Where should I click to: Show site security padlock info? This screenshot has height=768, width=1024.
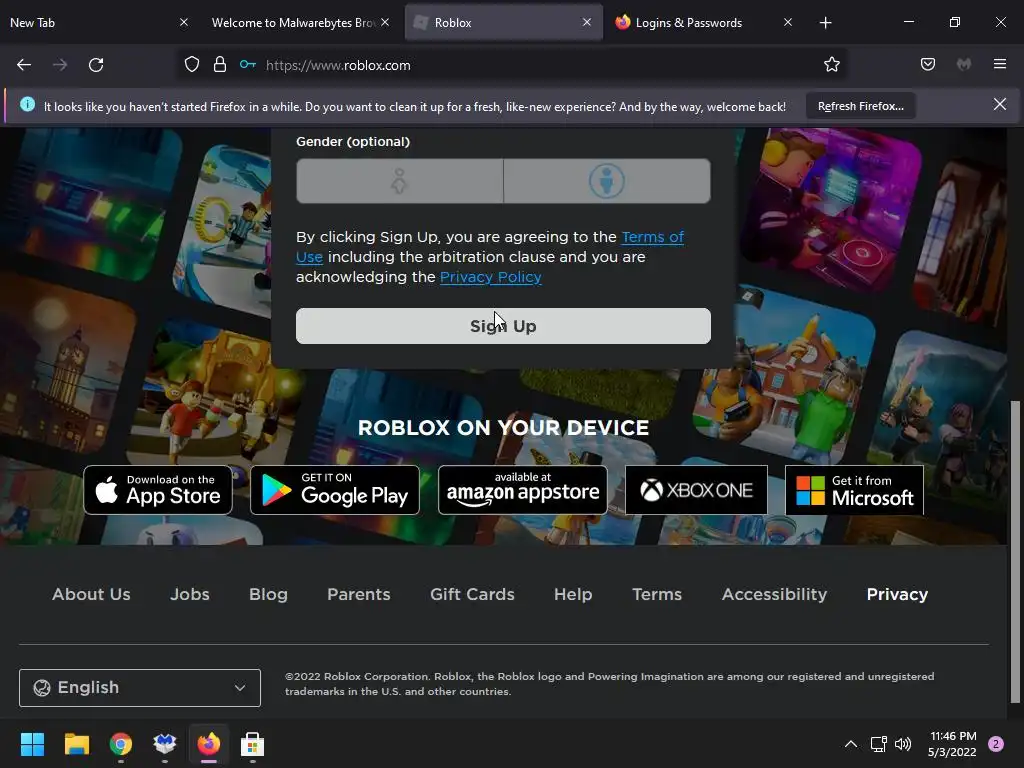pyautogui.click(x=220, y=65)
